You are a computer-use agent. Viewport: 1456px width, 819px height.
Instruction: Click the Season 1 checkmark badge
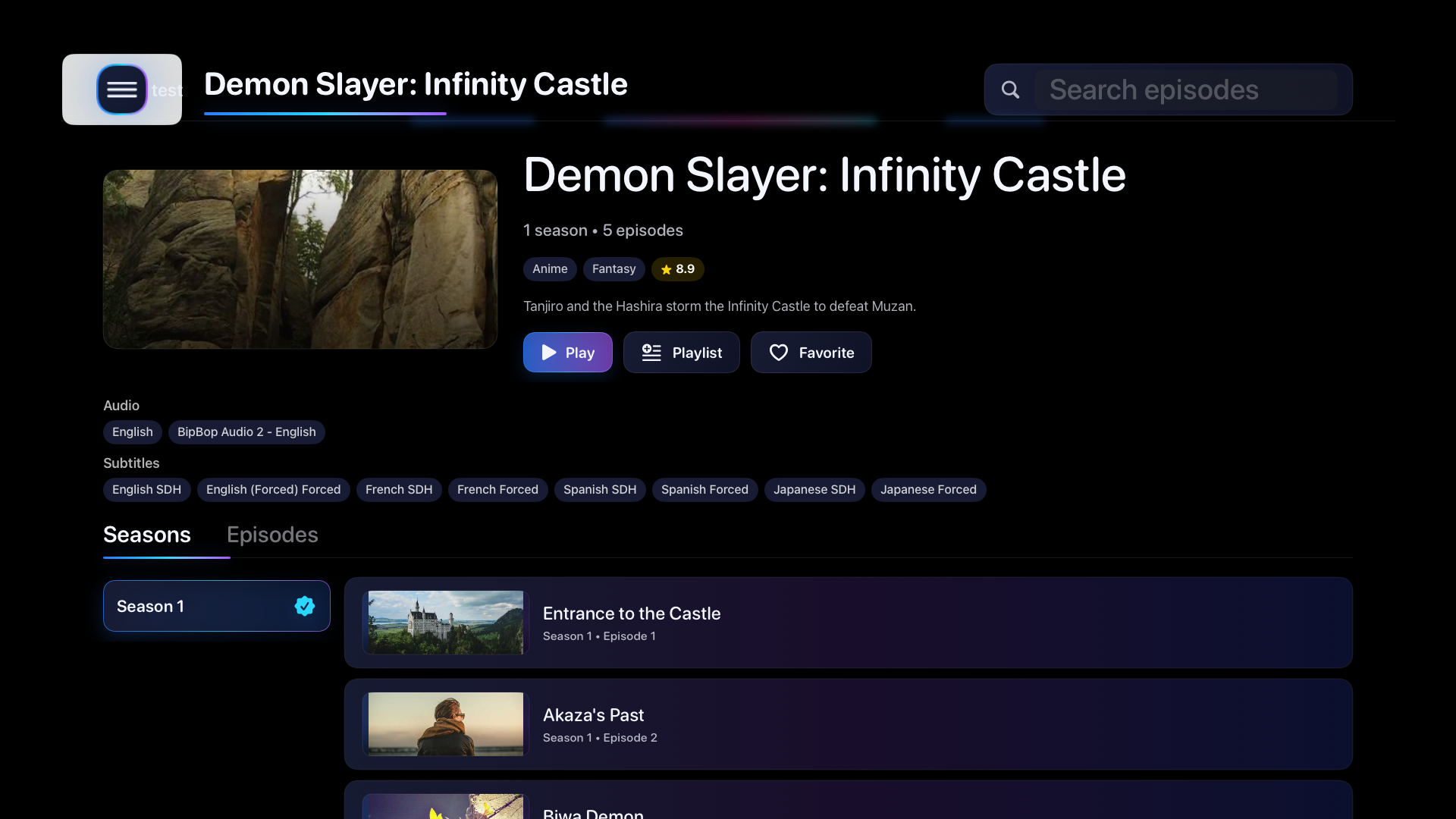[305, 606]
